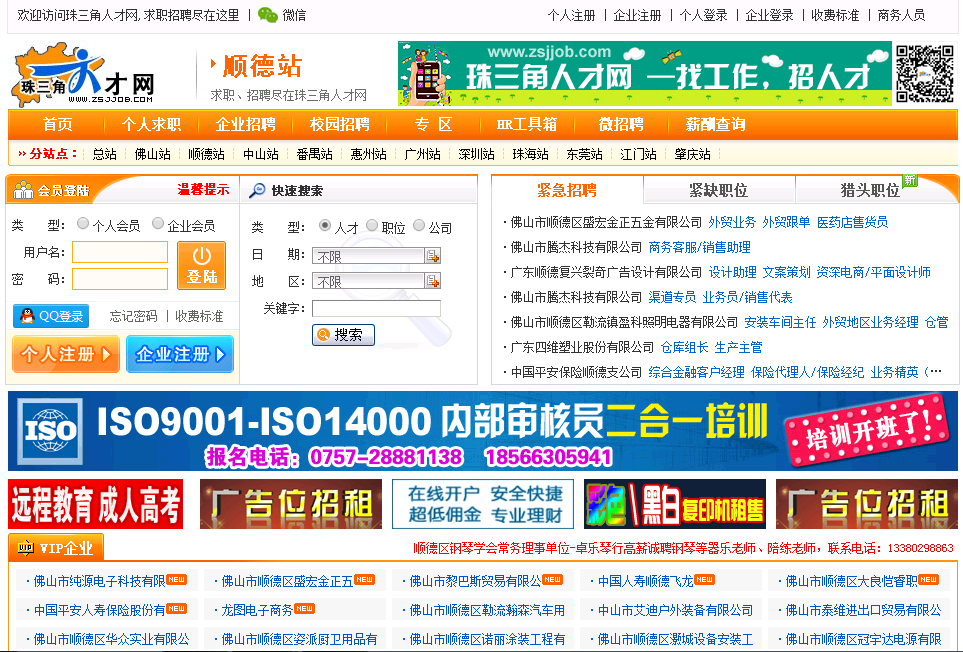Open 企业招聘 navigation item
The width and height of the screenshot is (963, 652).
tap(246, 125)
